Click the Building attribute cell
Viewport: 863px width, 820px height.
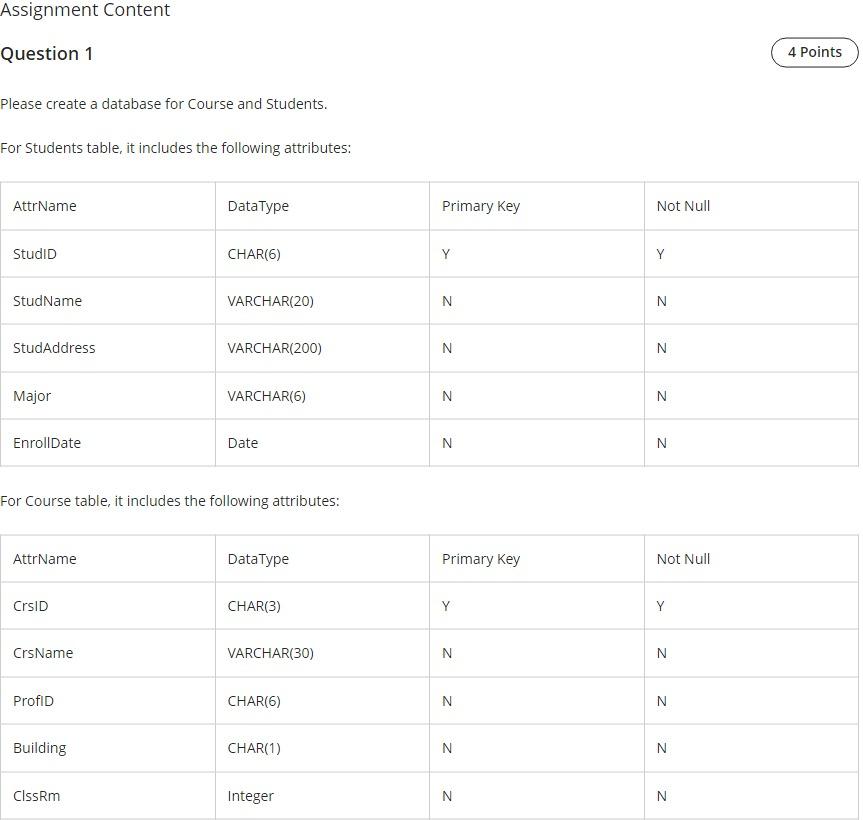tap(108, 748)
